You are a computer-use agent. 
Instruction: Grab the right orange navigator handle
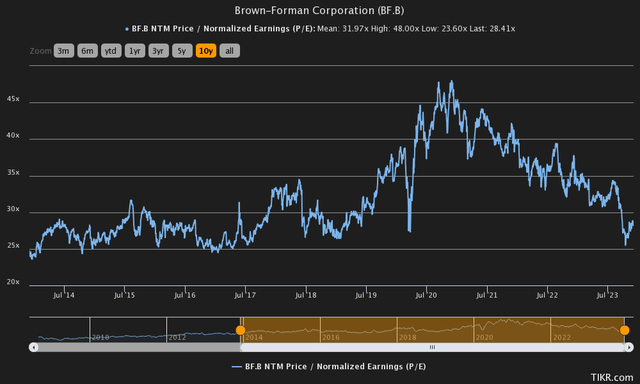point(624,330)
